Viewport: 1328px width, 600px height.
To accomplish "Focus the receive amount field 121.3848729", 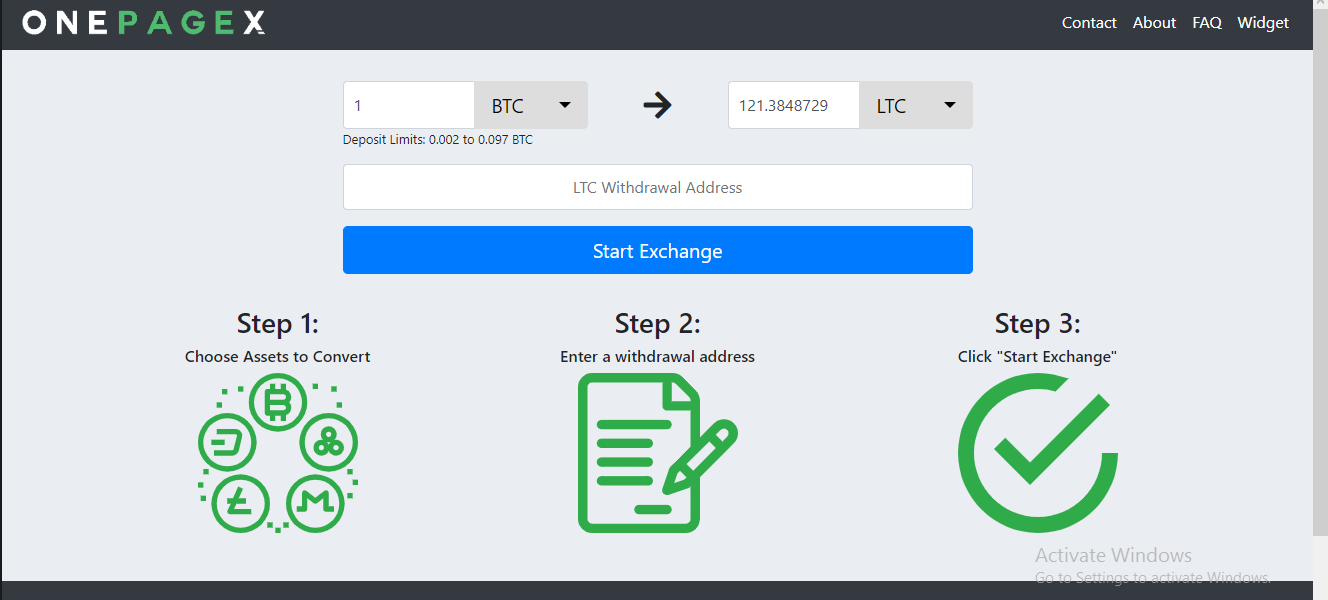I will tap(794, 105).
